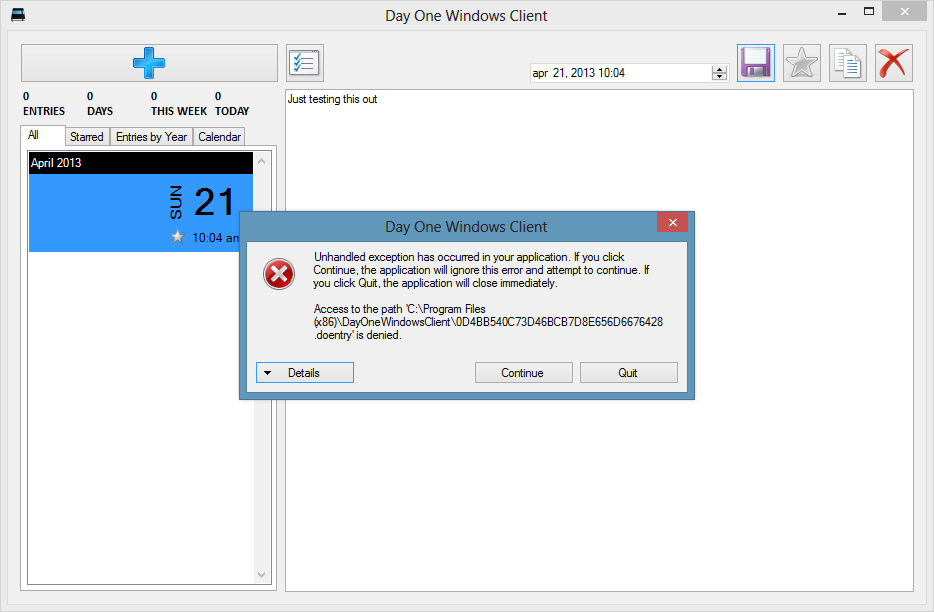The width and height of the screenshot is (934, 612).
Task: Maximize the Day One Windows Client window
Action: [x=869, y=12]
